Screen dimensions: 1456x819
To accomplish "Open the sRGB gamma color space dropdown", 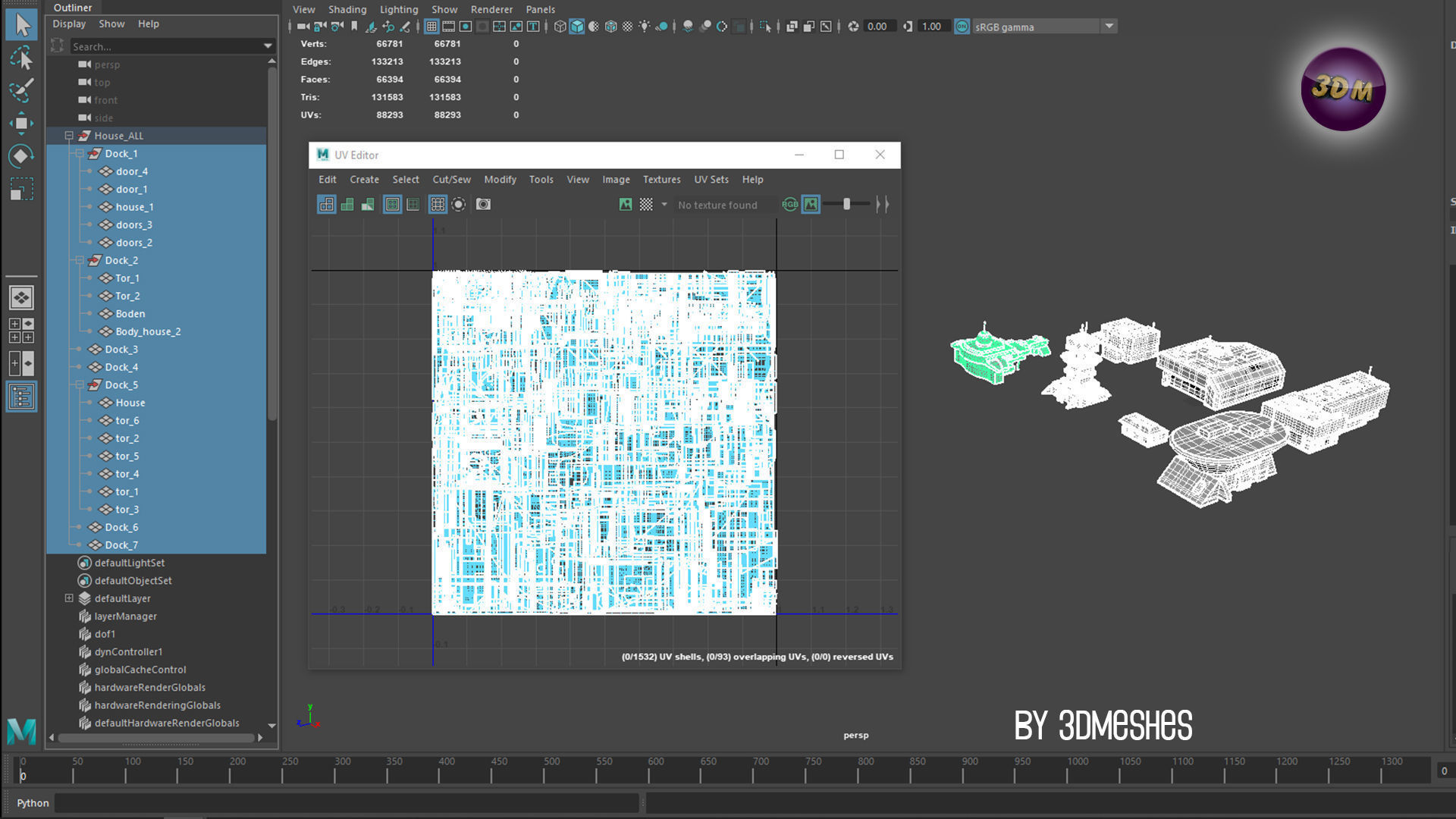I will pyautogui.click(x=1109, y=27).
